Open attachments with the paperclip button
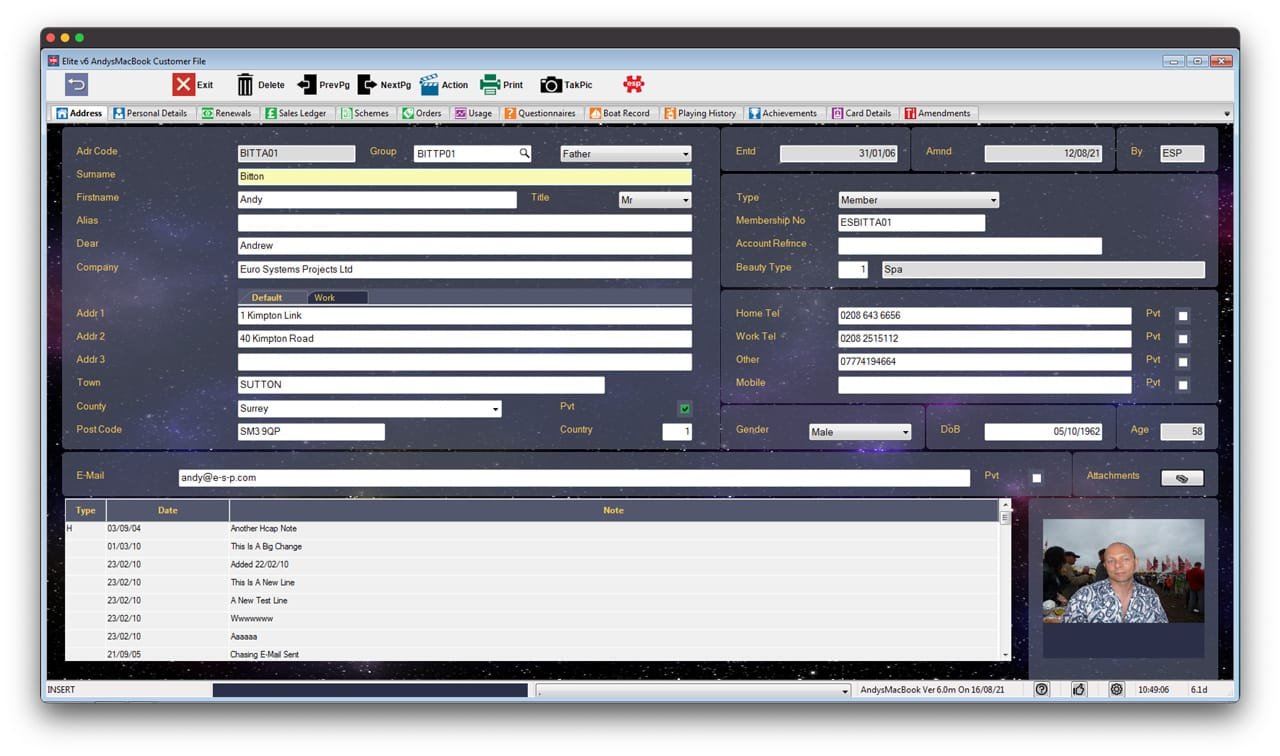Screen dimensions: 1280x756 1181,479
